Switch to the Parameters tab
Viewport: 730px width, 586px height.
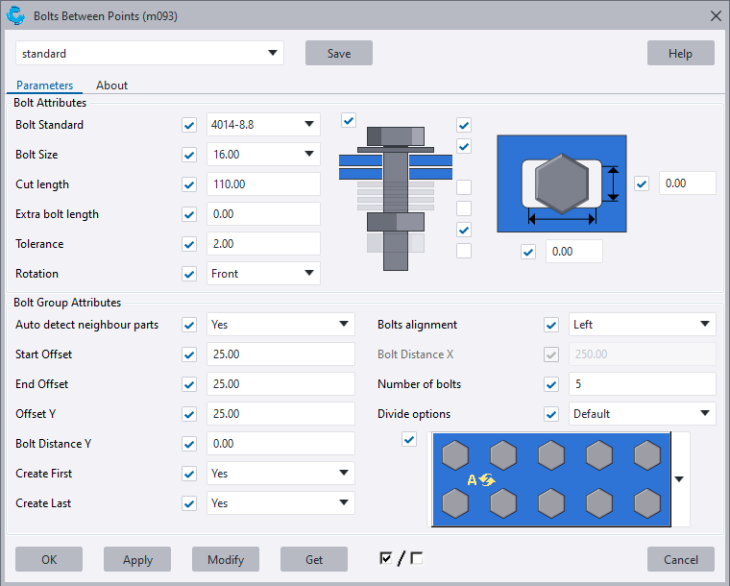pos(45,85)
